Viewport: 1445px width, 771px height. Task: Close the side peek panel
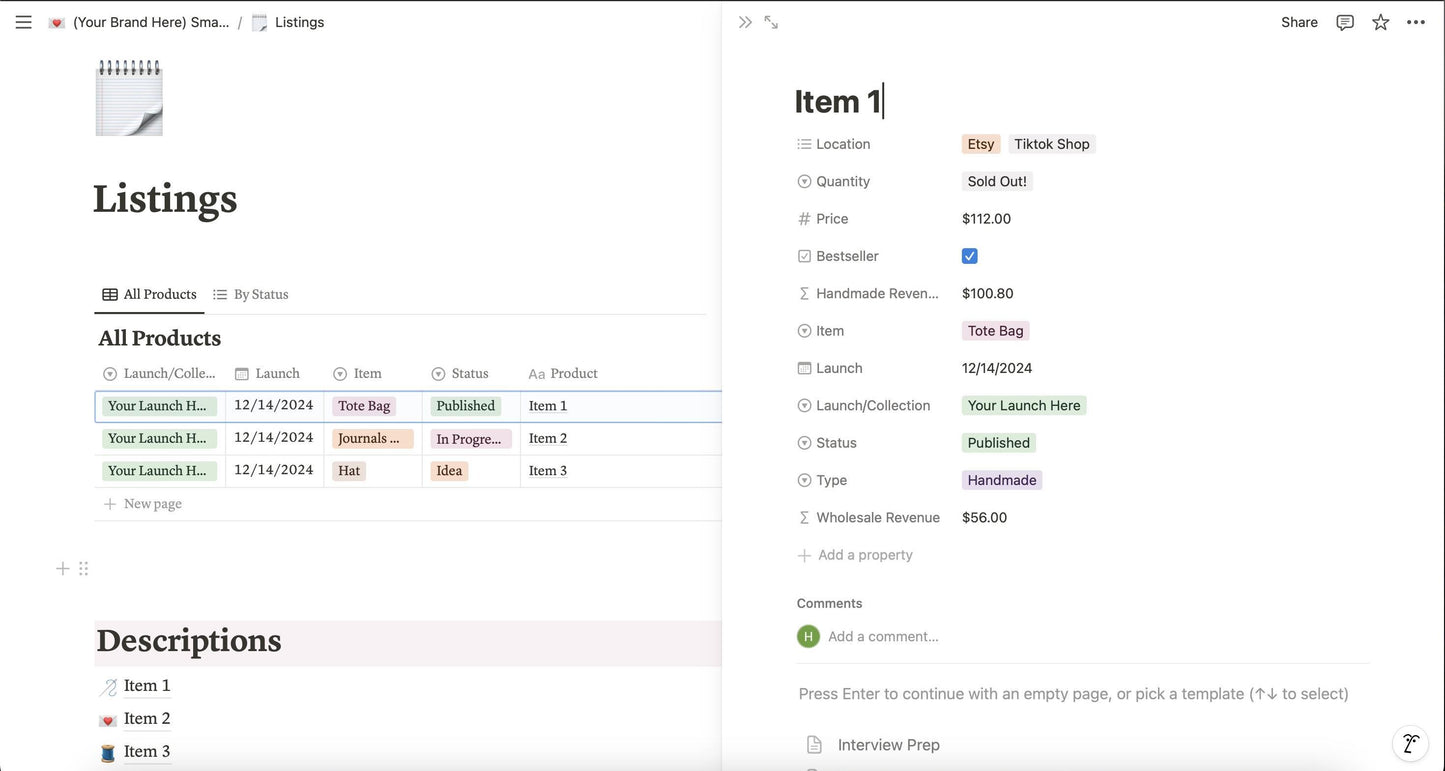coord(745,22)
